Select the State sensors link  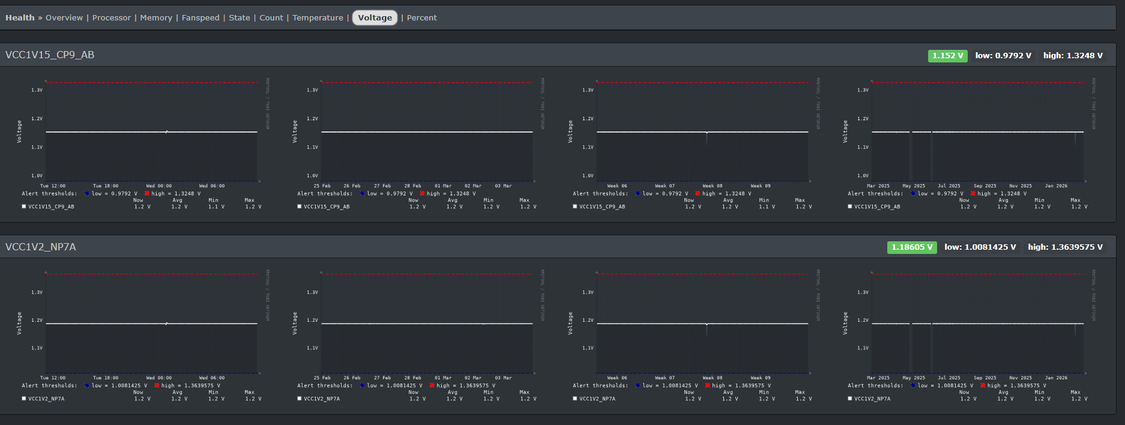pyautogui.click(x=239, y=18)
